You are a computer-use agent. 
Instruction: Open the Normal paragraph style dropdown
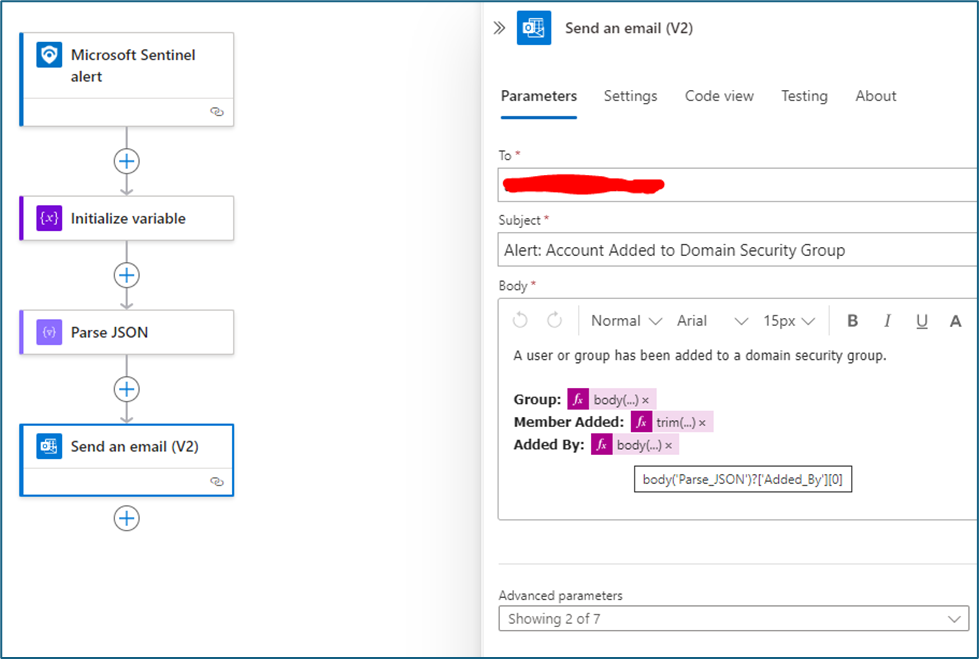[626, 321]
